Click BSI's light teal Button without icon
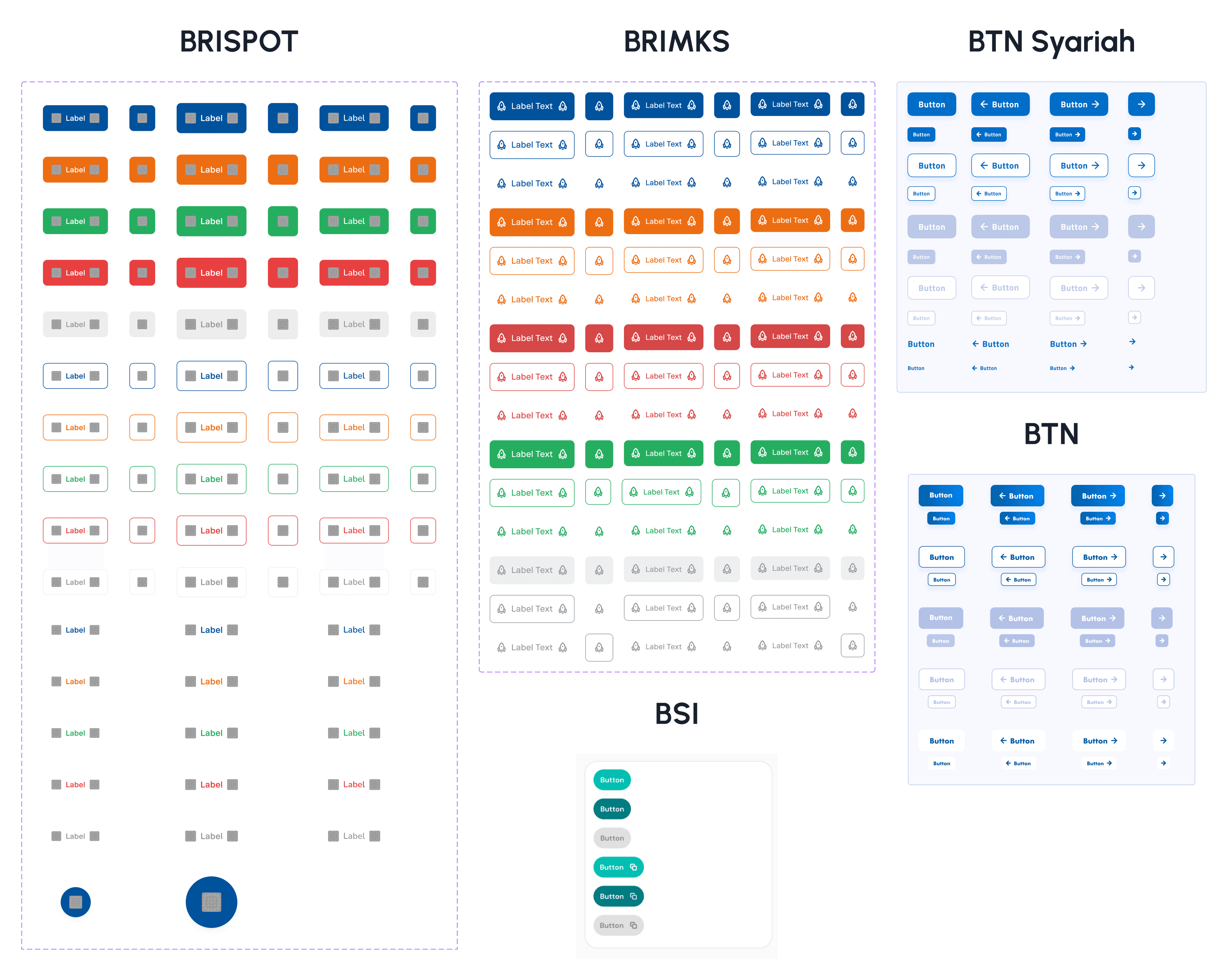Screen dimensions: 1228x980 tap(612, 780)
